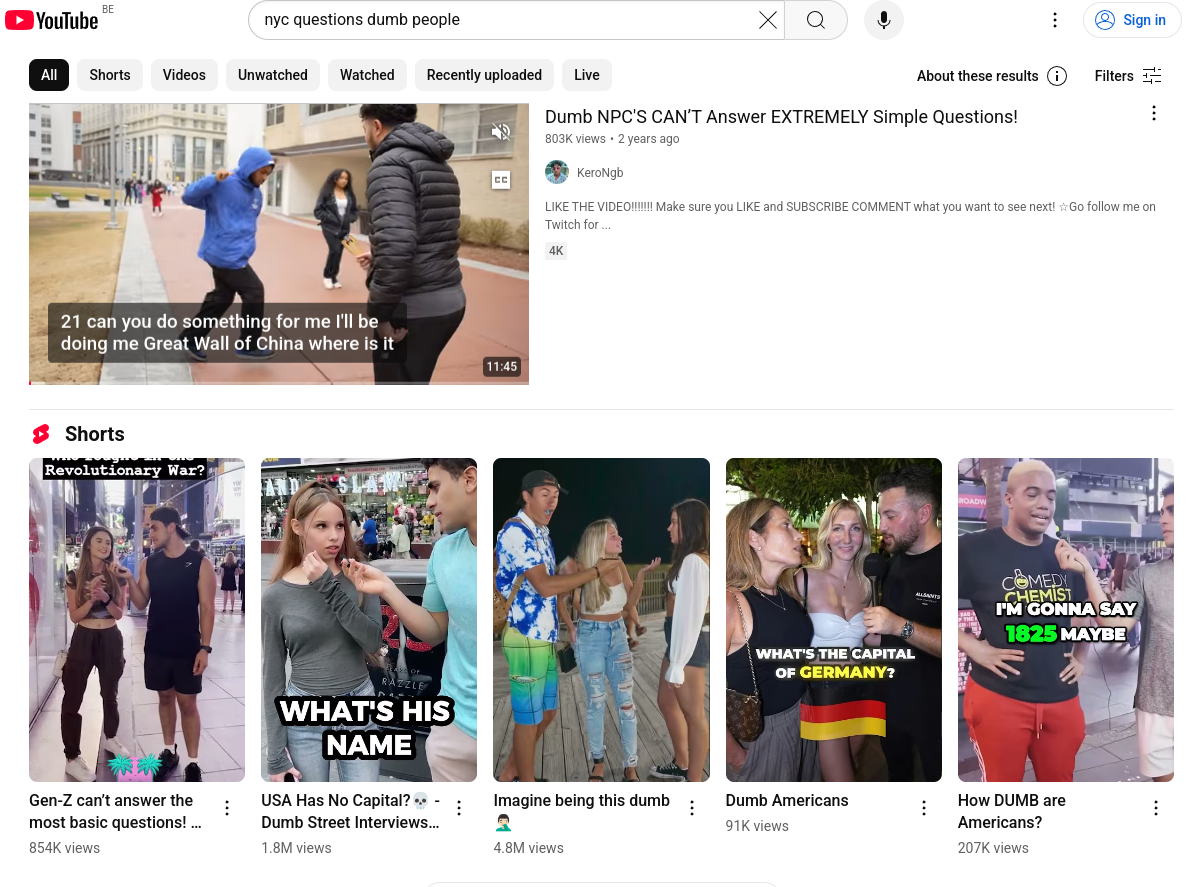Open the capital of Germany short thumbnail

[834, 620]
